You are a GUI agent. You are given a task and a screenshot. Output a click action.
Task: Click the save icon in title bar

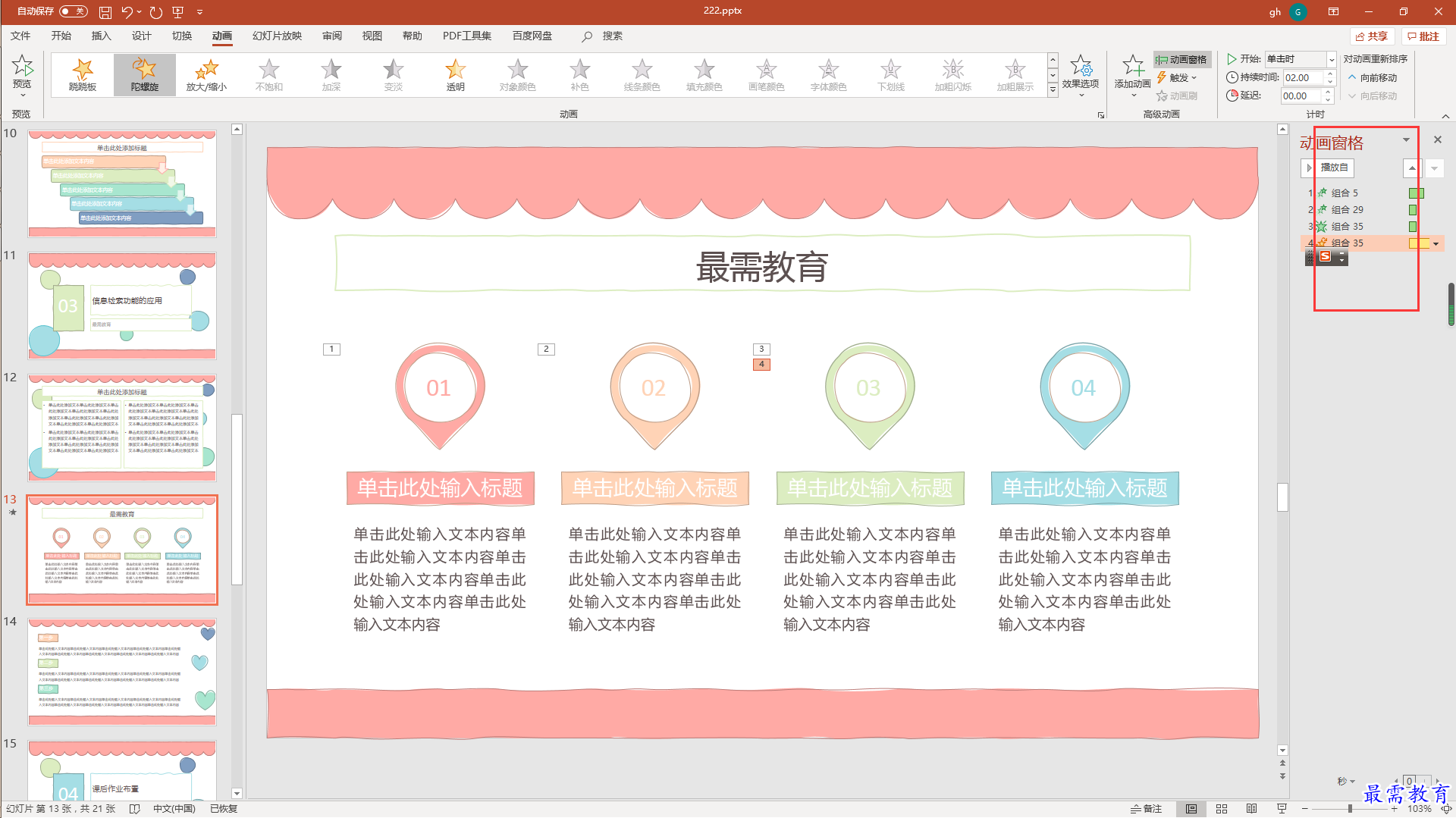105,12
